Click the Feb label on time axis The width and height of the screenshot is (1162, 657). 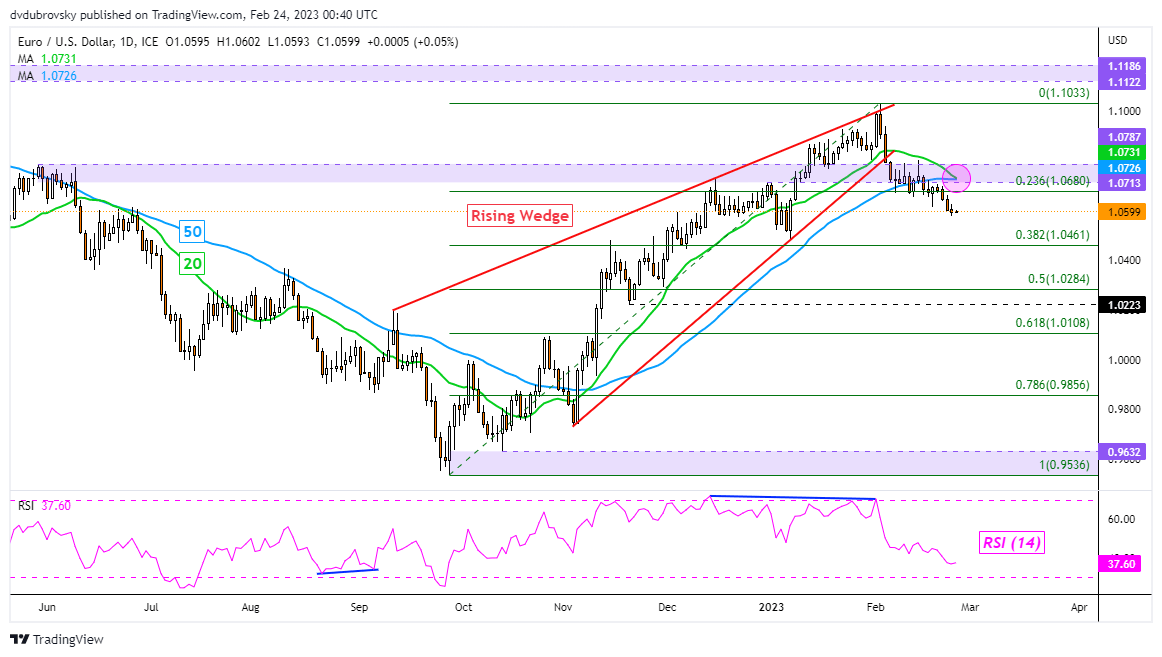point(875,607)
